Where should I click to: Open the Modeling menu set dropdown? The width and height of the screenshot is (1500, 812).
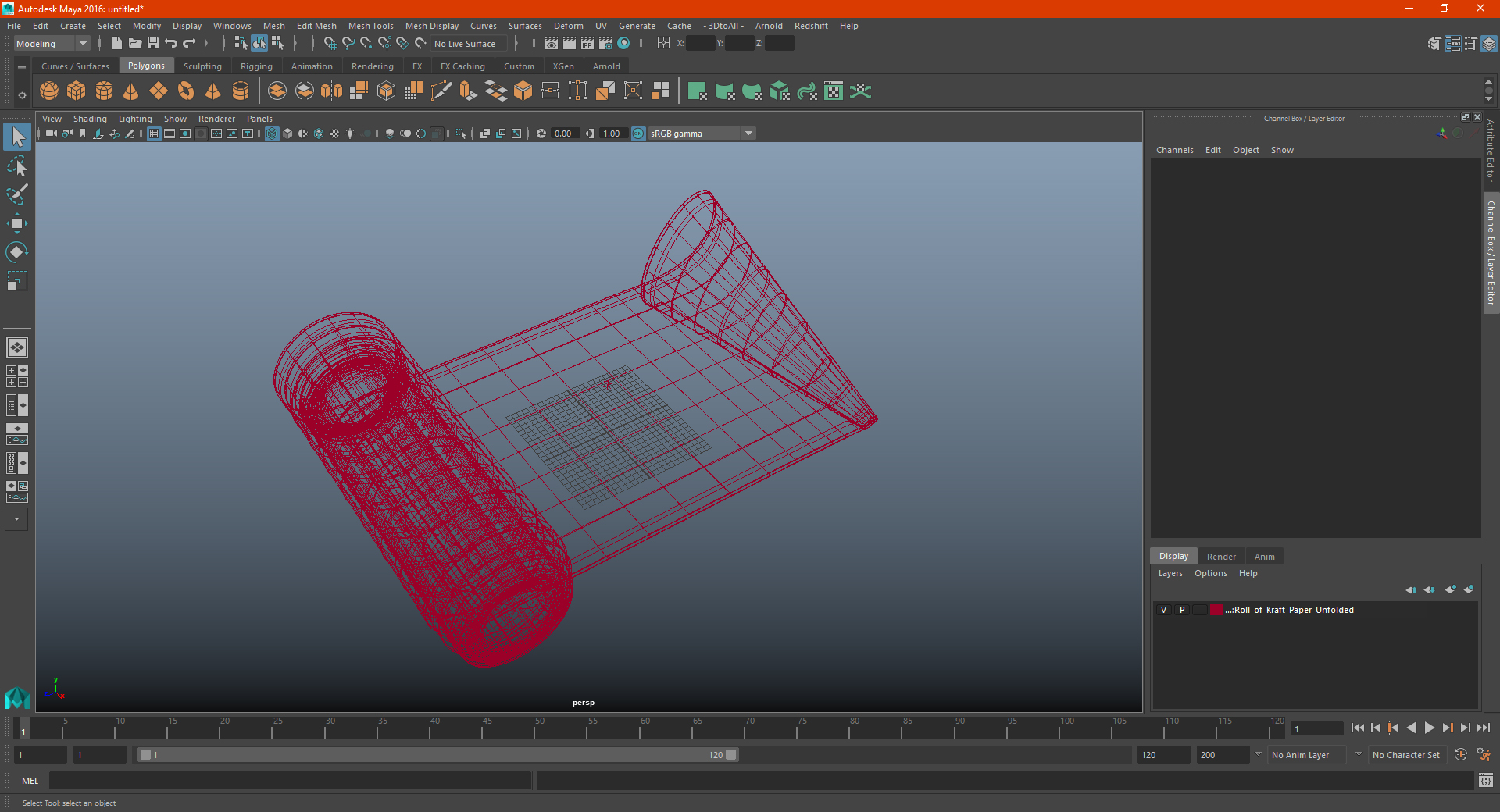tap(52, 44)
